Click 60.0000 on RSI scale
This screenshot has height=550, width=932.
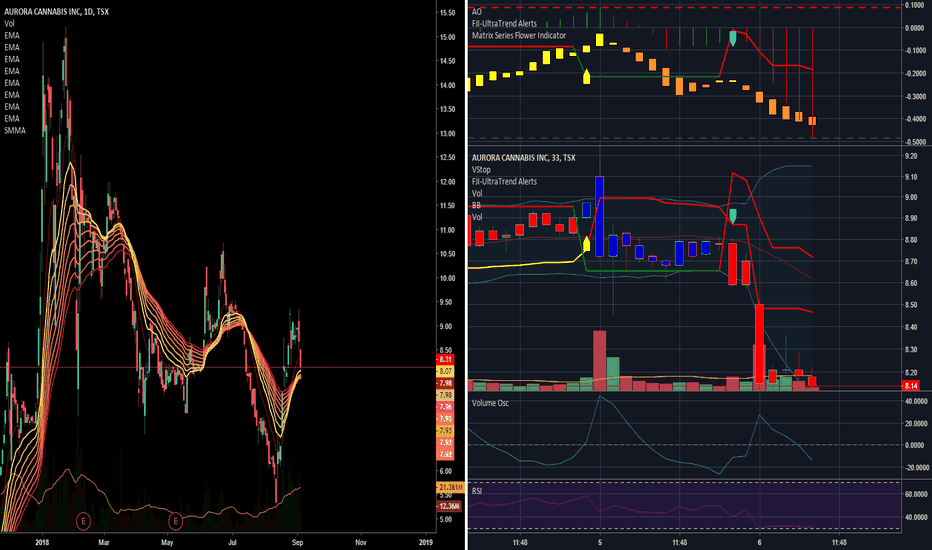tap(914, 494)
